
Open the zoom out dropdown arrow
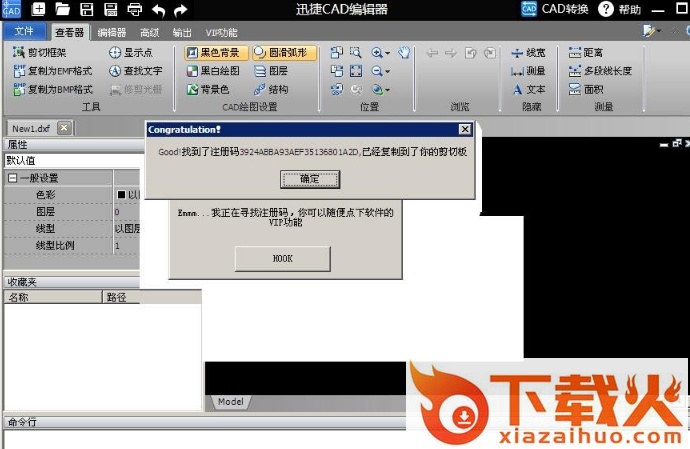click(x=388, y=71)
